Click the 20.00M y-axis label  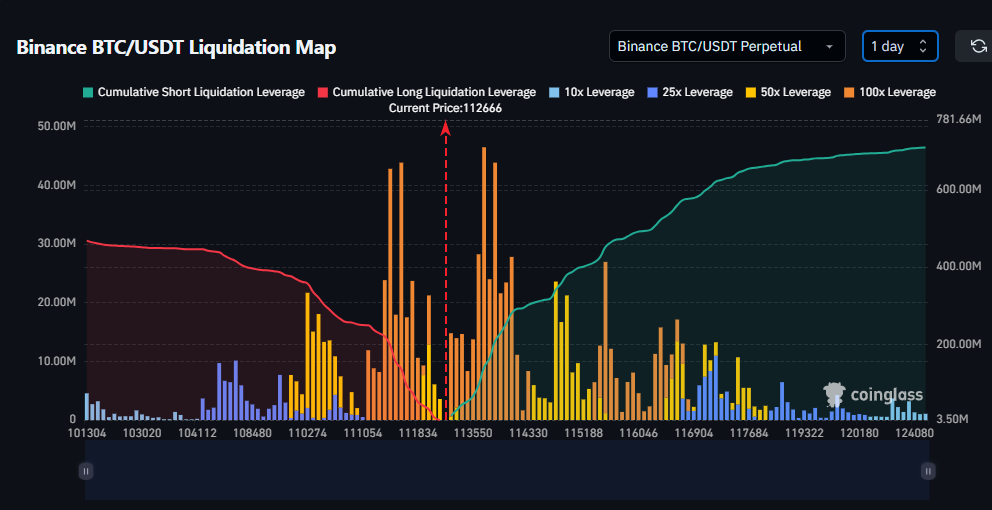[57, 302]
